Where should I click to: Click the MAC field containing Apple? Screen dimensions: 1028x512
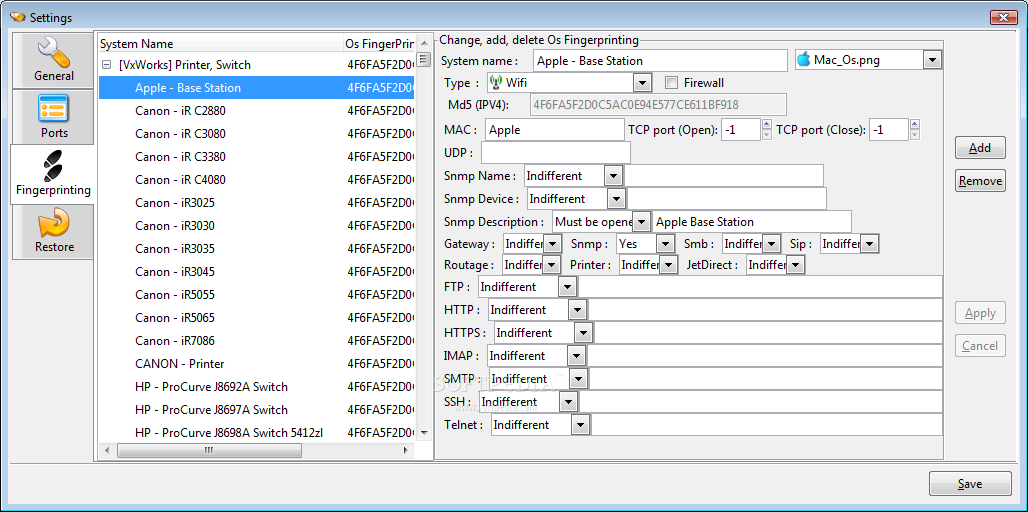[555, 130]
